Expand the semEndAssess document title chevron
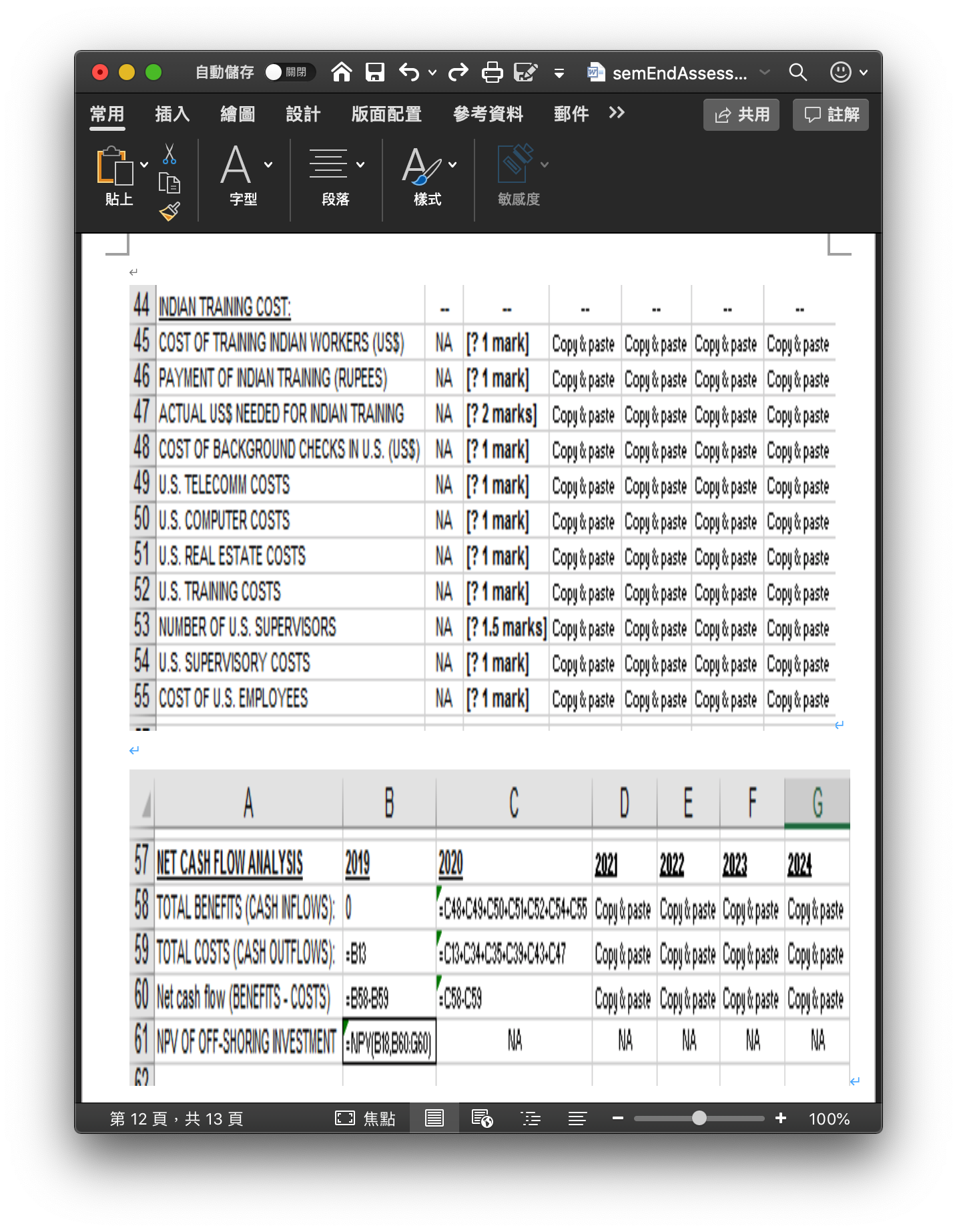Image resolution: width=957 pixels, height=1232 pixels. [765, 72]
